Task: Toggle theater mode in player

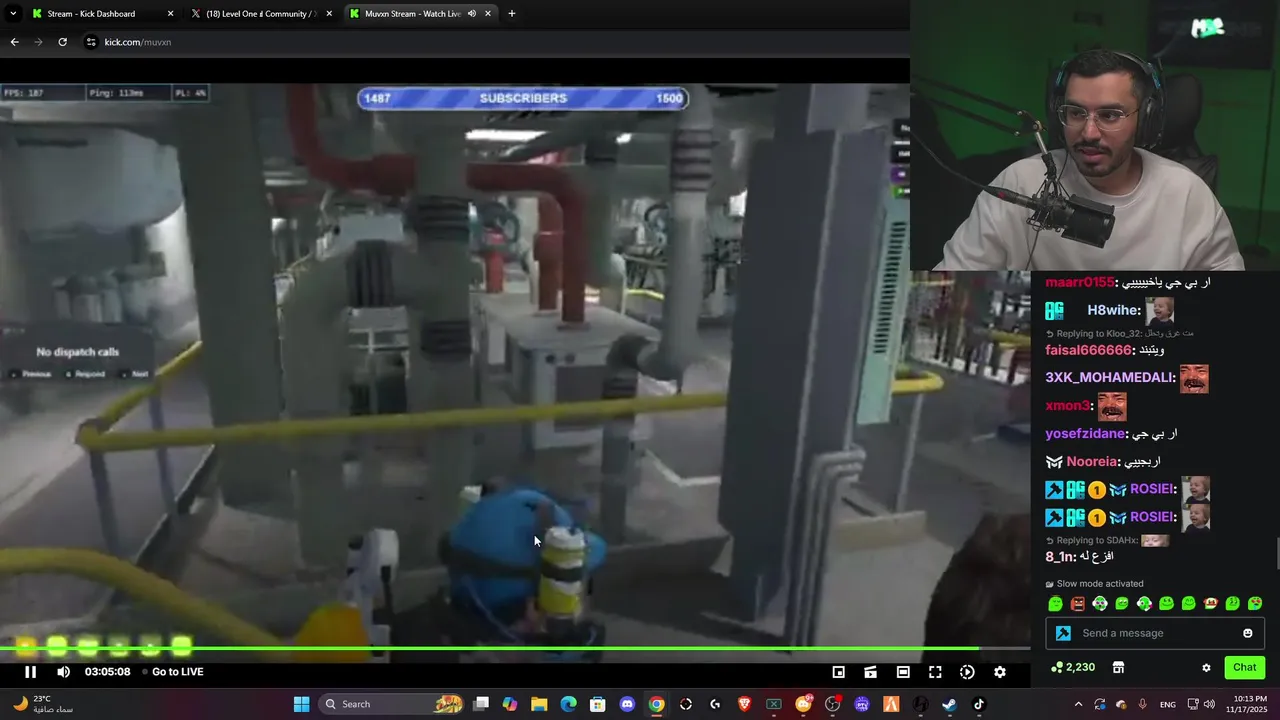Action: pos(903,672)
